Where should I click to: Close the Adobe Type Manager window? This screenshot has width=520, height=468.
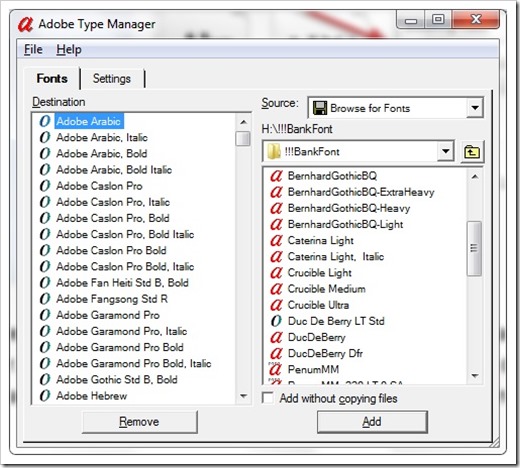coord(476,19)
